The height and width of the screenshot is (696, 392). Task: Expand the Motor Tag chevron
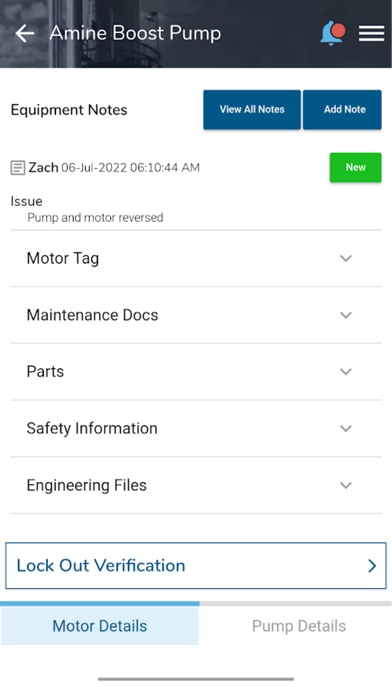point(346,258)
